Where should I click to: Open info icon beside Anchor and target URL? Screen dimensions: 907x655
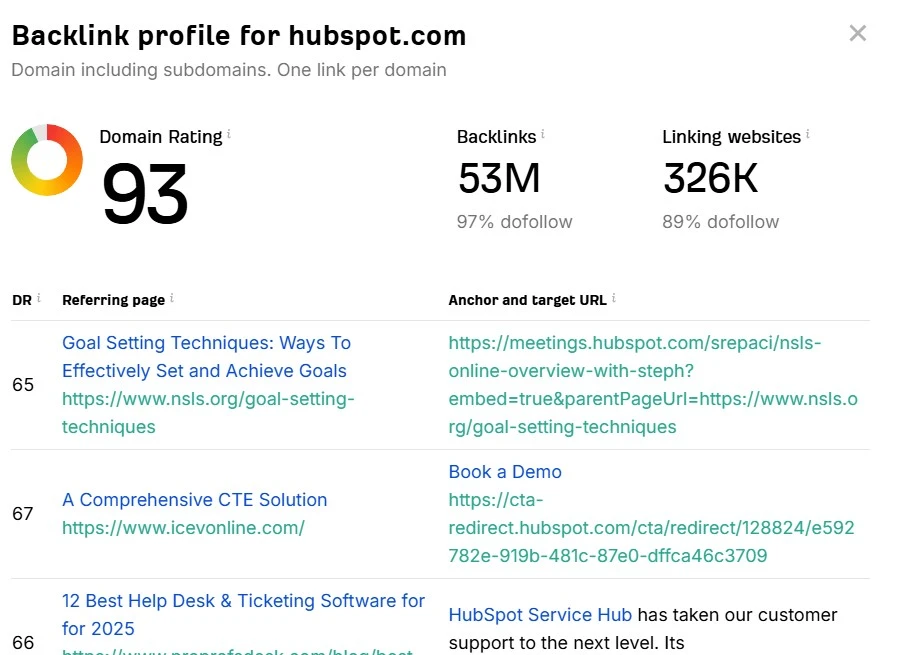613,298
